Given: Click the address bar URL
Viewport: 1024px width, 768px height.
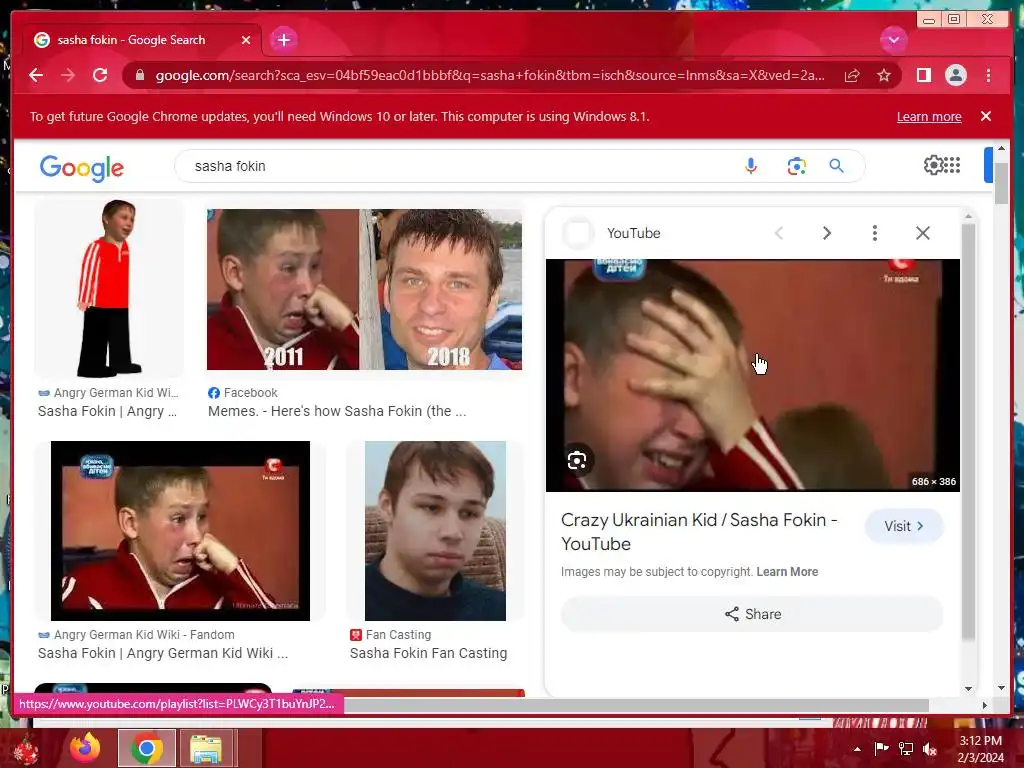Looking at the screenshot, I should click(x=490, y=76).
